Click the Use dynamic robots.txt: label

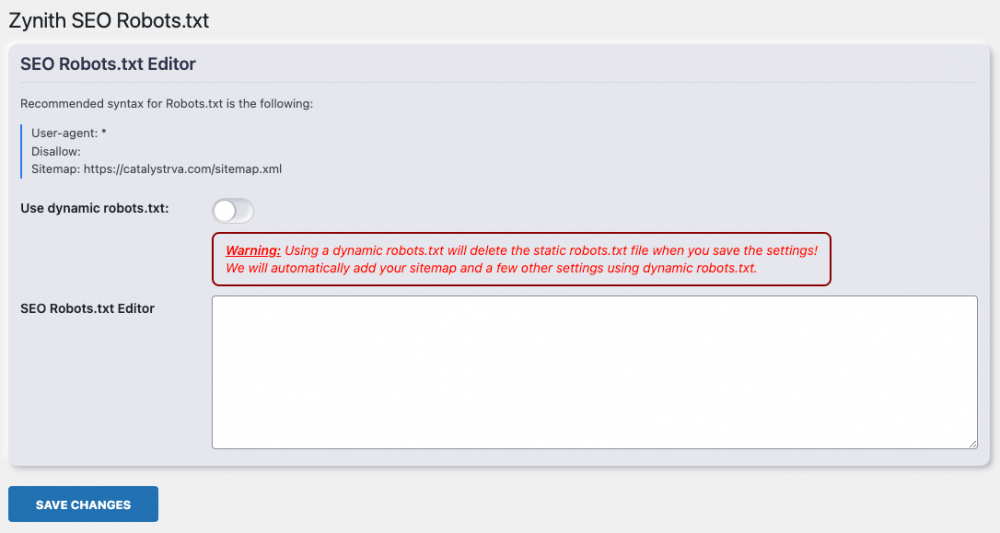pos(95,208)
